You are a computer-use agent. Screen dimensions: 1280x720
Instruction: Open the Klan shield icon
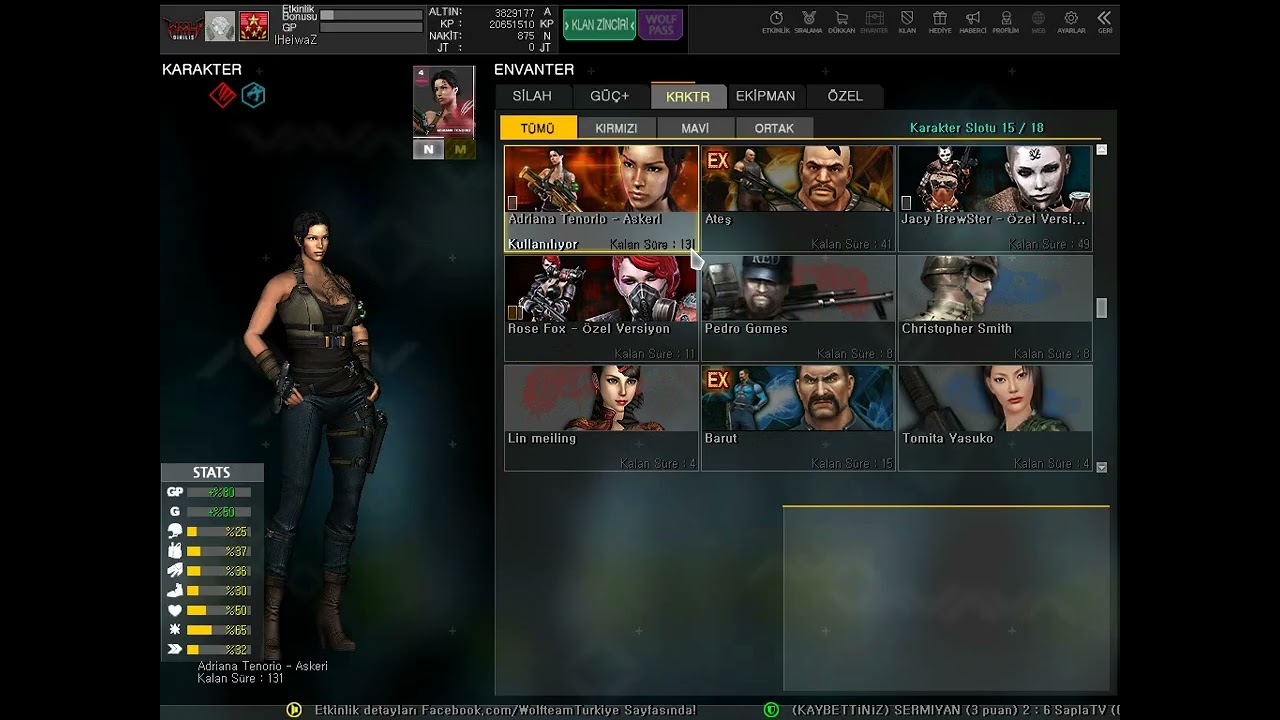coord(907,22)
